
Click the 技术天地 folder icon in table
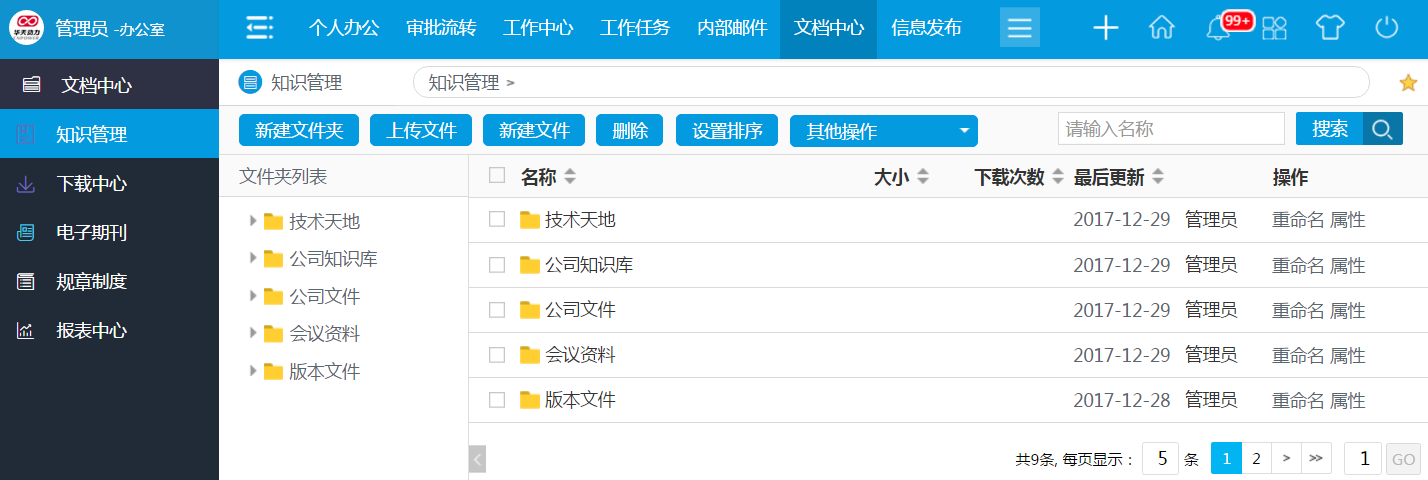530,220
